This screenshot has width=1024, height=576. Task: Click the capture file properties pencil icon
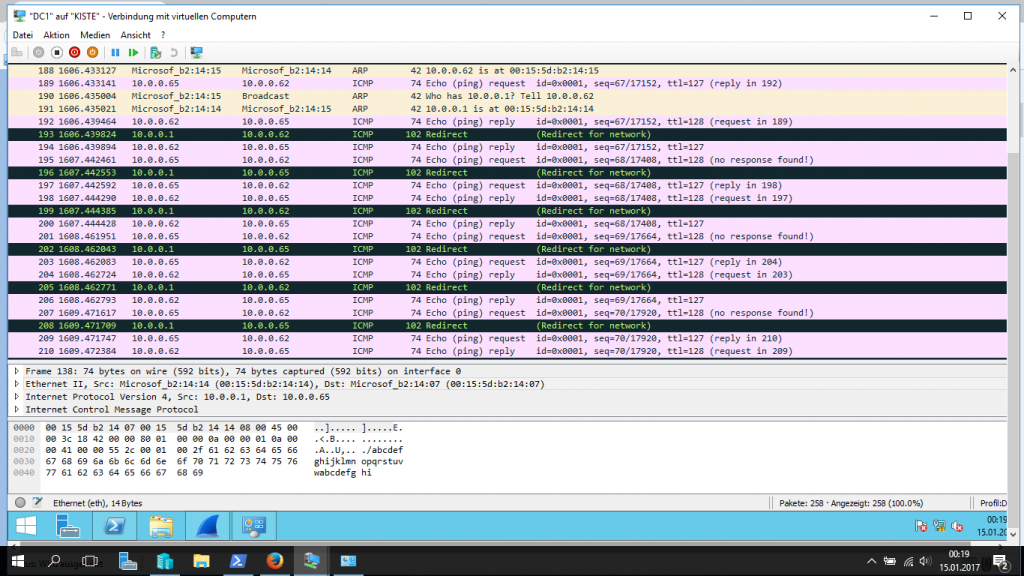[x=37, y=502]
